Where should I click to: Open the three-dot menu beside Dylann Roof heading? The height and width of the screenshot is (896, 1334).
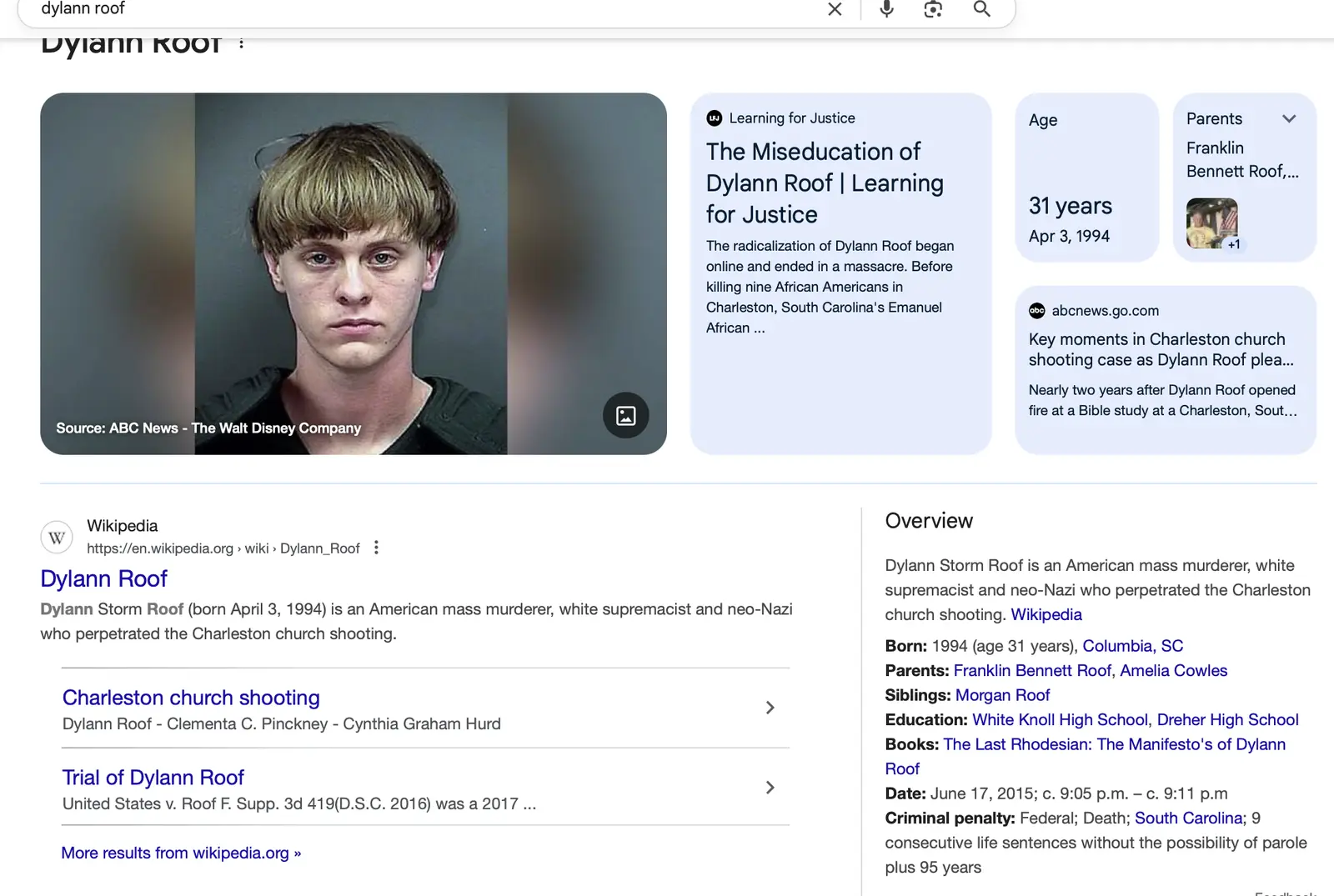240,42
